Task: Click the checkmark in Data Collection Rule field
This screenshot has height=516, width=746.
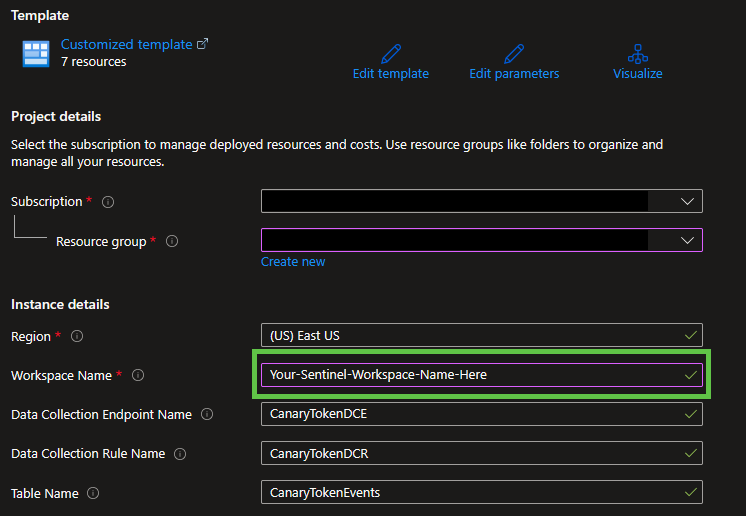Action: [691, 453]
